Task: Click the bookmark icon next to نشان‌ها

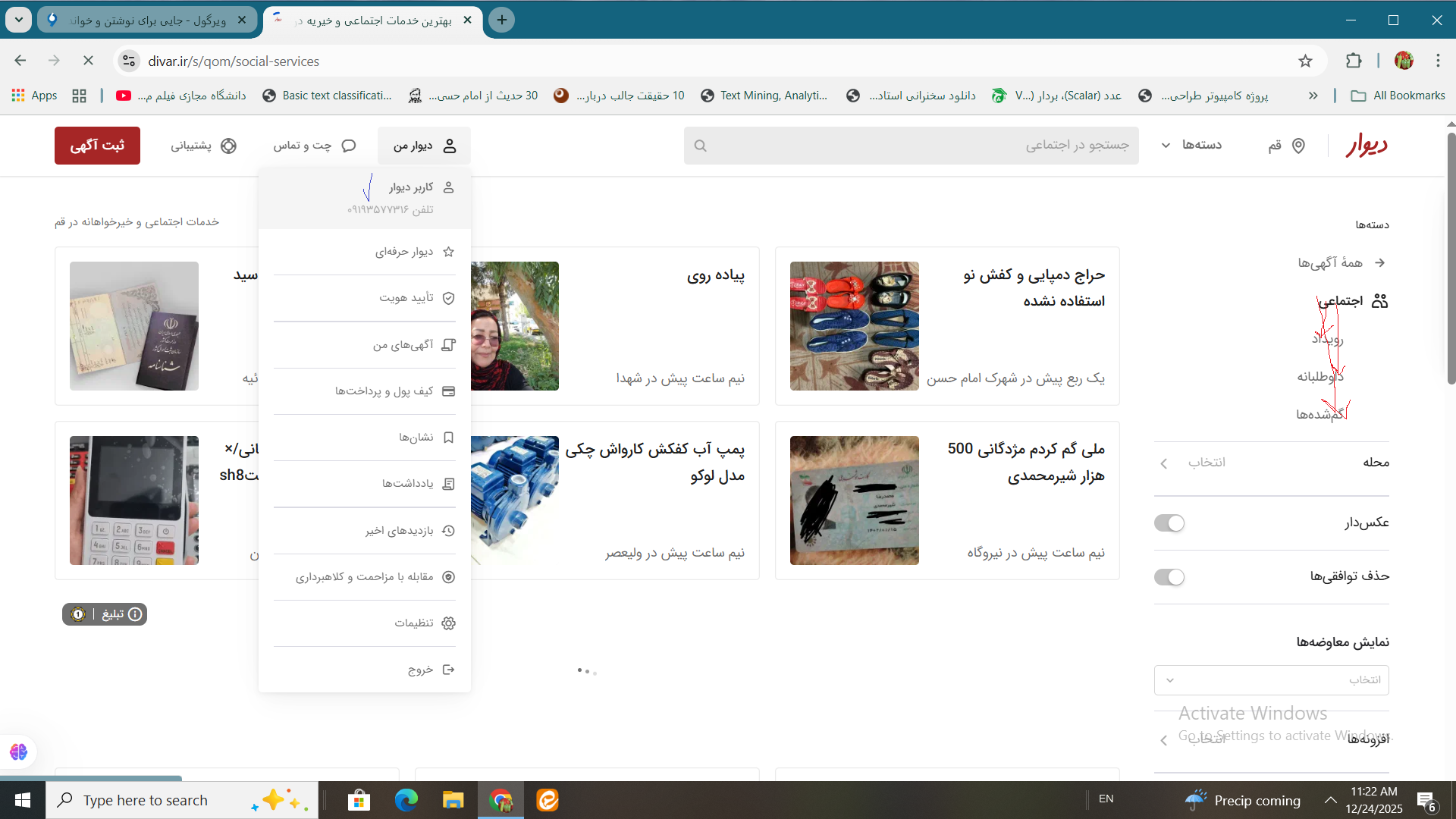Action: coord(448,438)
